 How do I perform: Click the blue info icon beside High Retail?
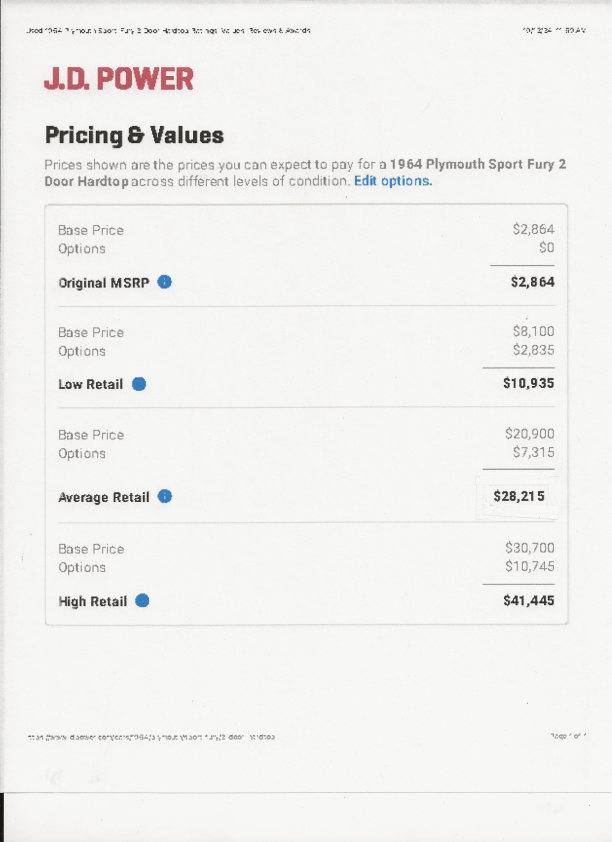tap(142, 600)
